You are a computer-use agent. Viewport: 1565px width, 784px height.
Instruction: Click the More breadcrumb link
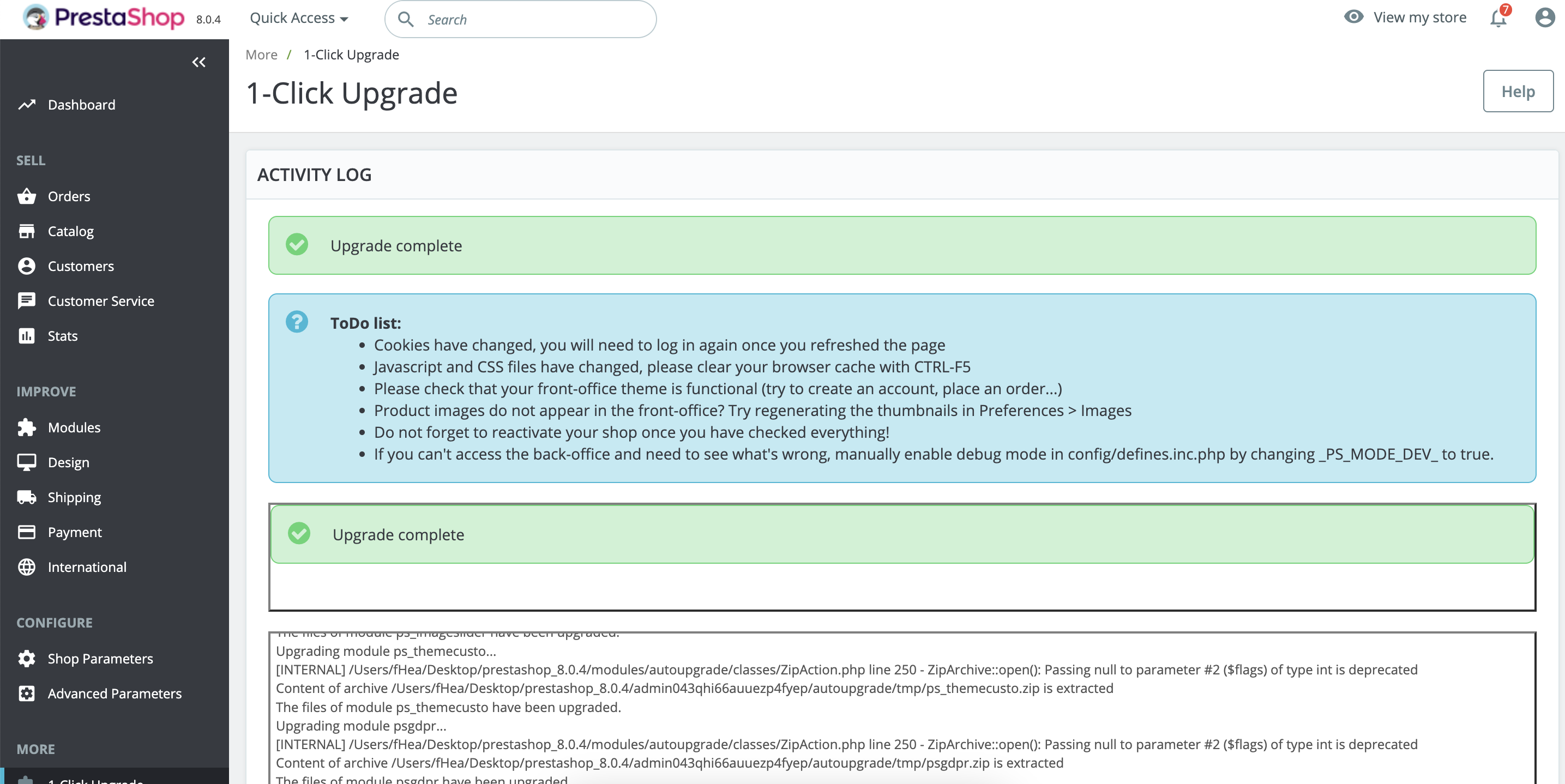(261, 54)
